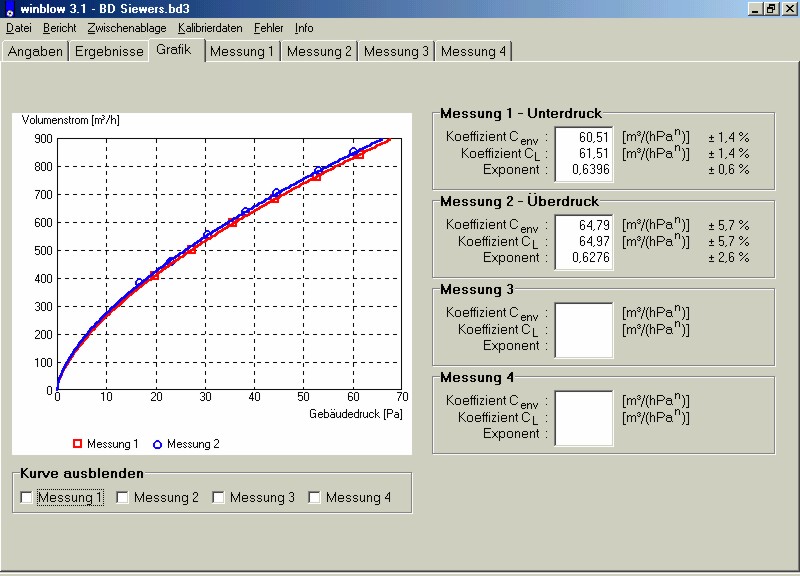Tick Messung 4 under Kurve ausblenden
This screenshot has height=576, width=800.
tap(314, 497)
